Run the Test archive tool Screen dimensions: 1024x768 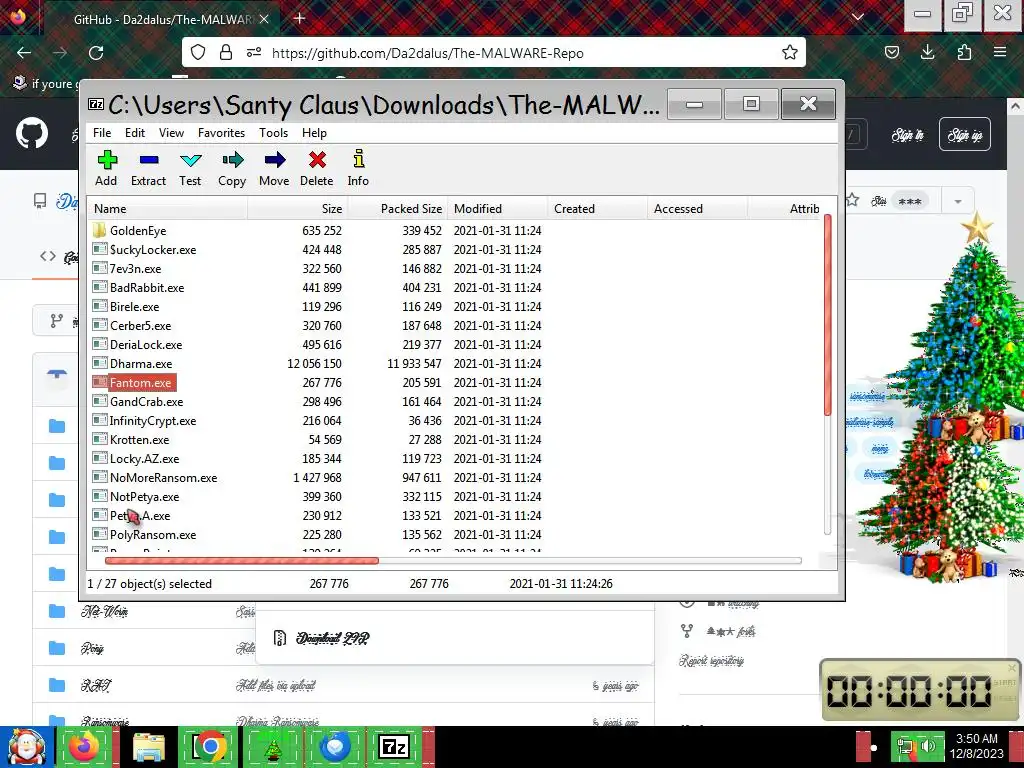coord(190,168)
